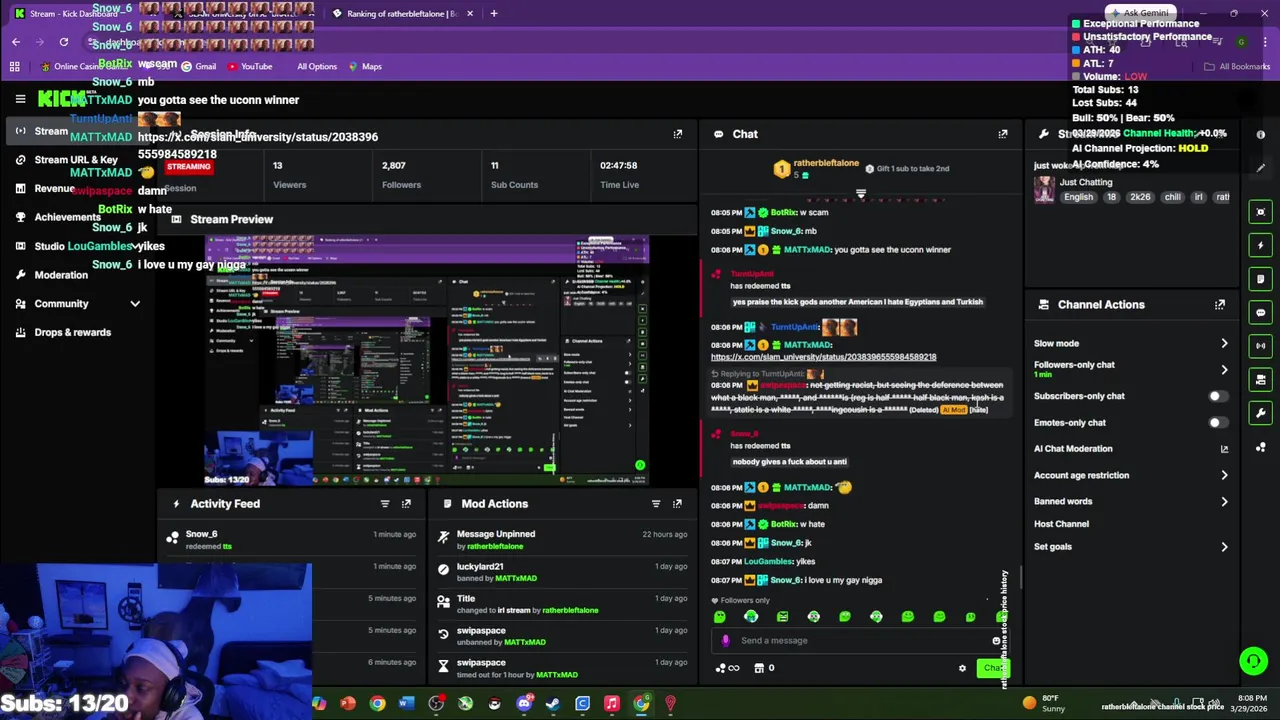Click the green Chat send button

[992, 668]
